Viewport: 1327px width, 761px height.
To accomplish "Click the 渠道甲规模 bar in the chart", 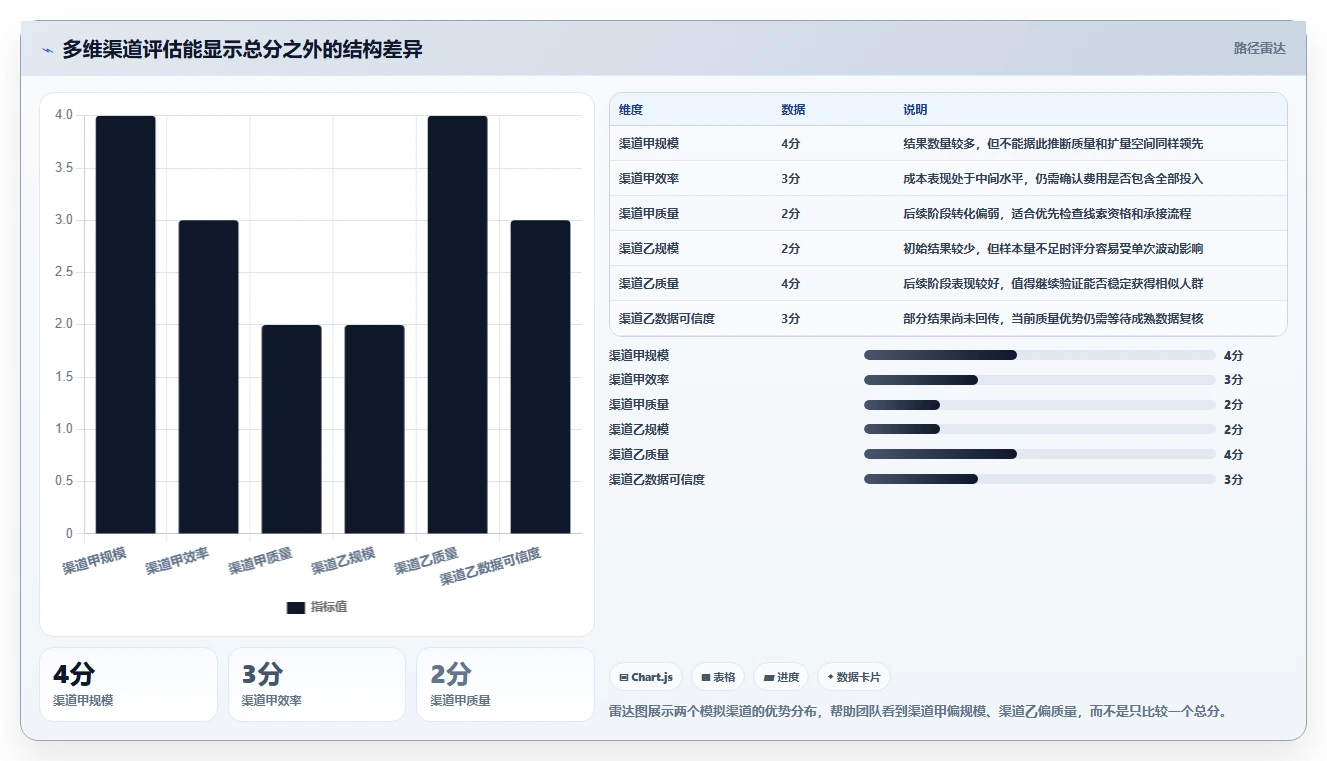I will 126,324.
